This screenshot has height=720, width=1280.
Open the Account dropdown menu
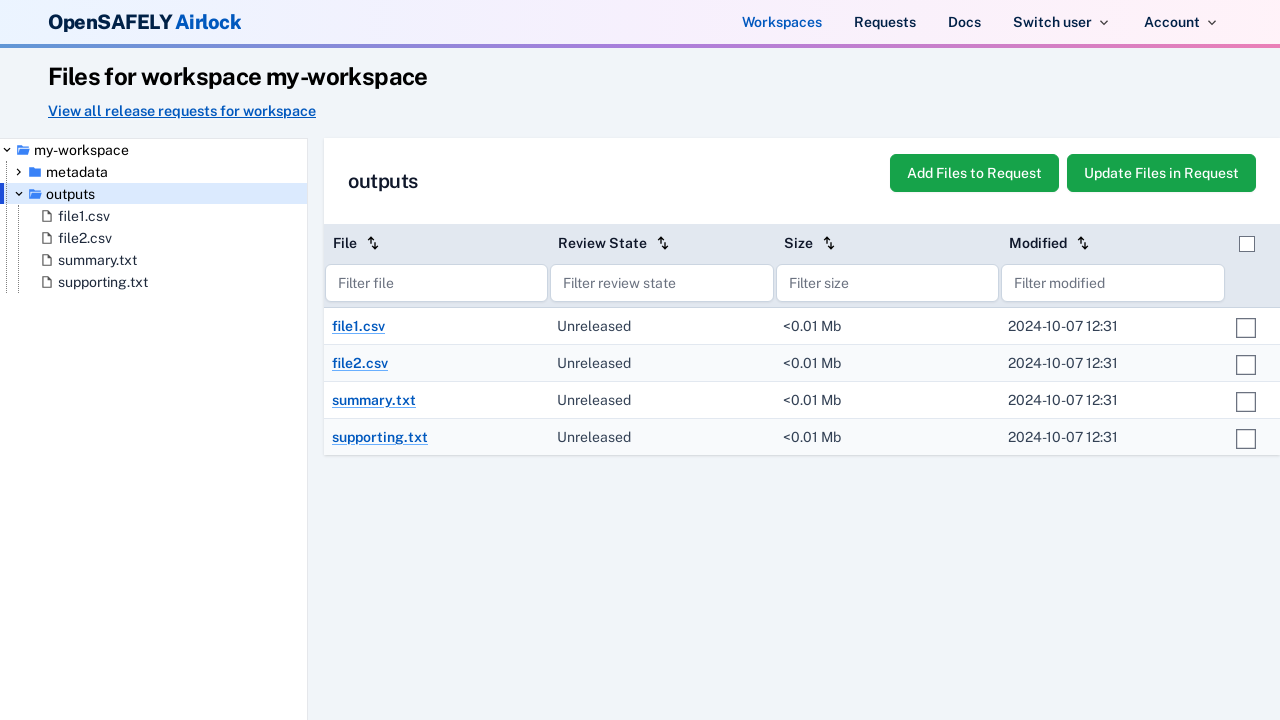pos(1180,22)
